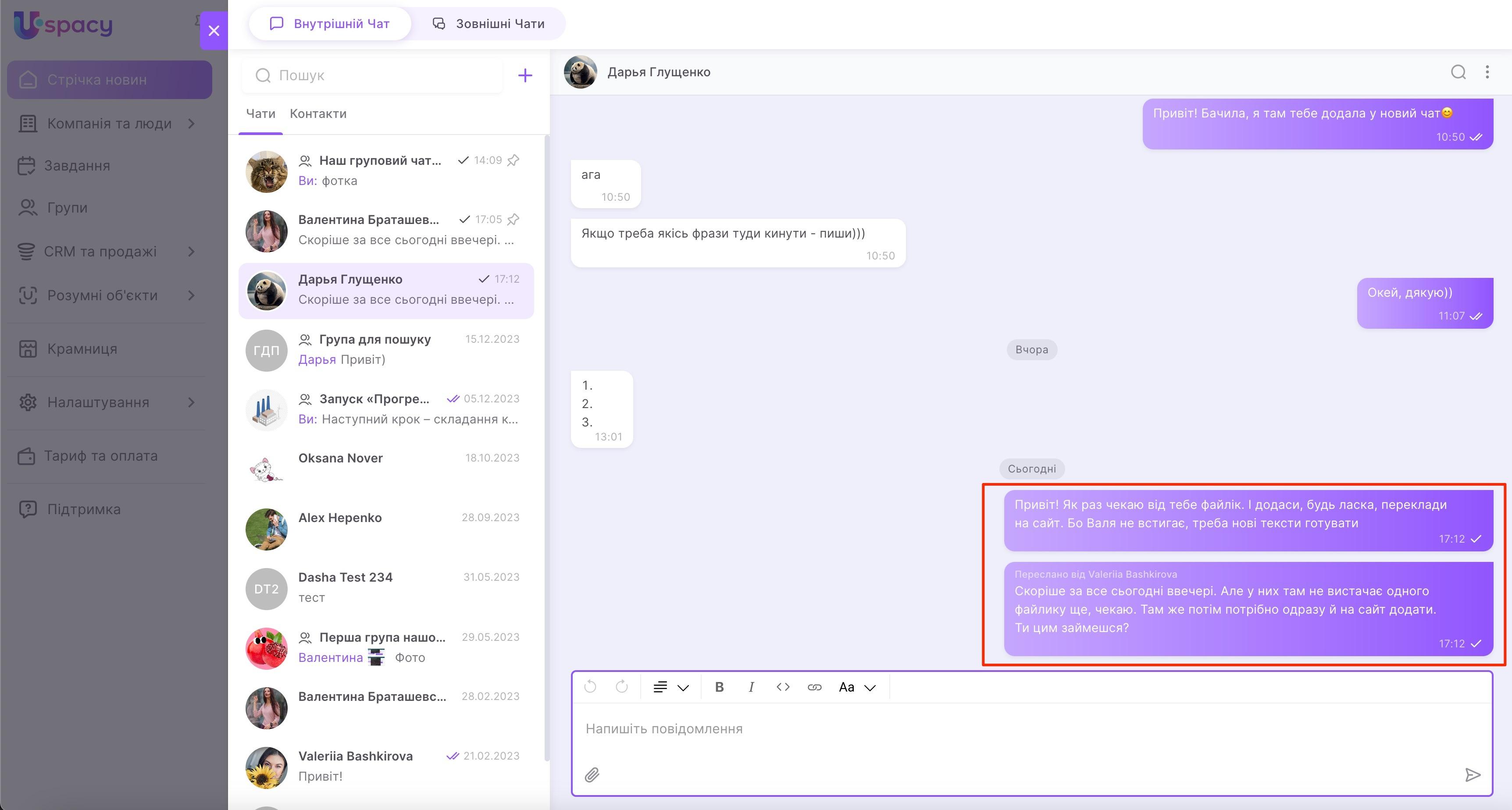Insert a hyperlink in message
1512x810 pixels.
(x=814, y=687)
